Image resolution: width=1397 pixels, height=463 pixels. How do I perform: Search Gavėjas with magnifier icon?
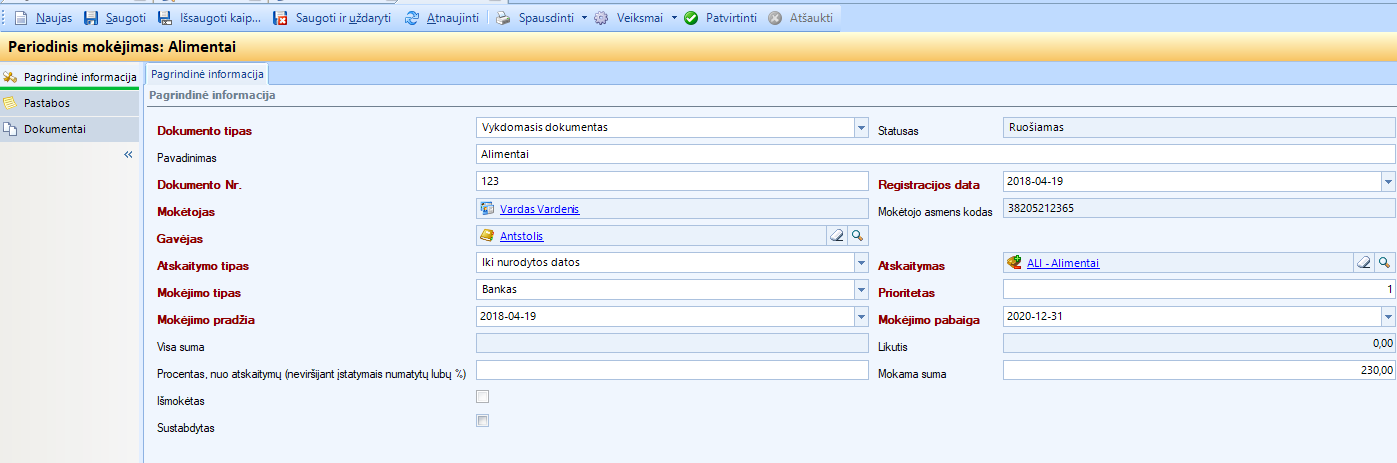pyautogui.click(x=858, y=236)
